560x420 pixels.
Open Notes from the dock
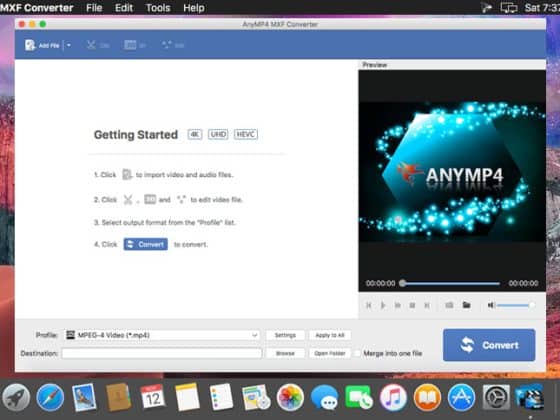(x=187, y=398)
